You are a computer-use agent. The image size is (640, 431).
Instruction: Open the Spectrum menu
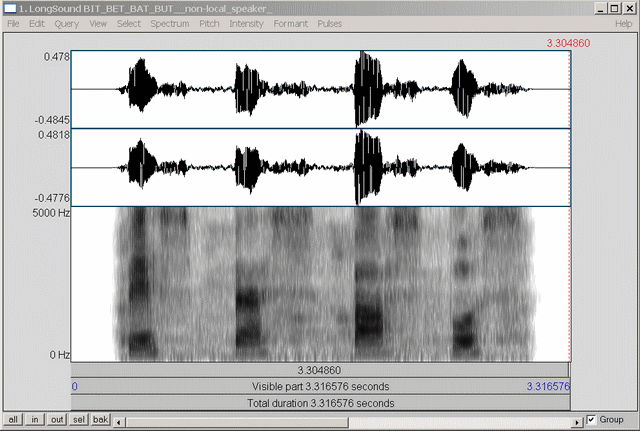coord(170,23)
